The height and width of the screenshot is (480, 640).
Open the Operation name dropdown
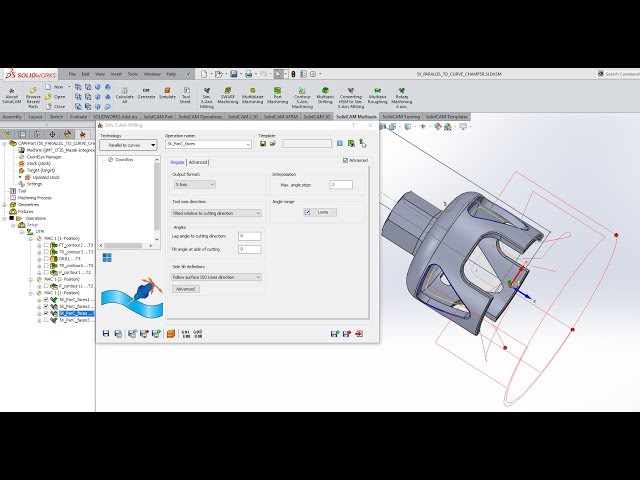click(248, 144)
